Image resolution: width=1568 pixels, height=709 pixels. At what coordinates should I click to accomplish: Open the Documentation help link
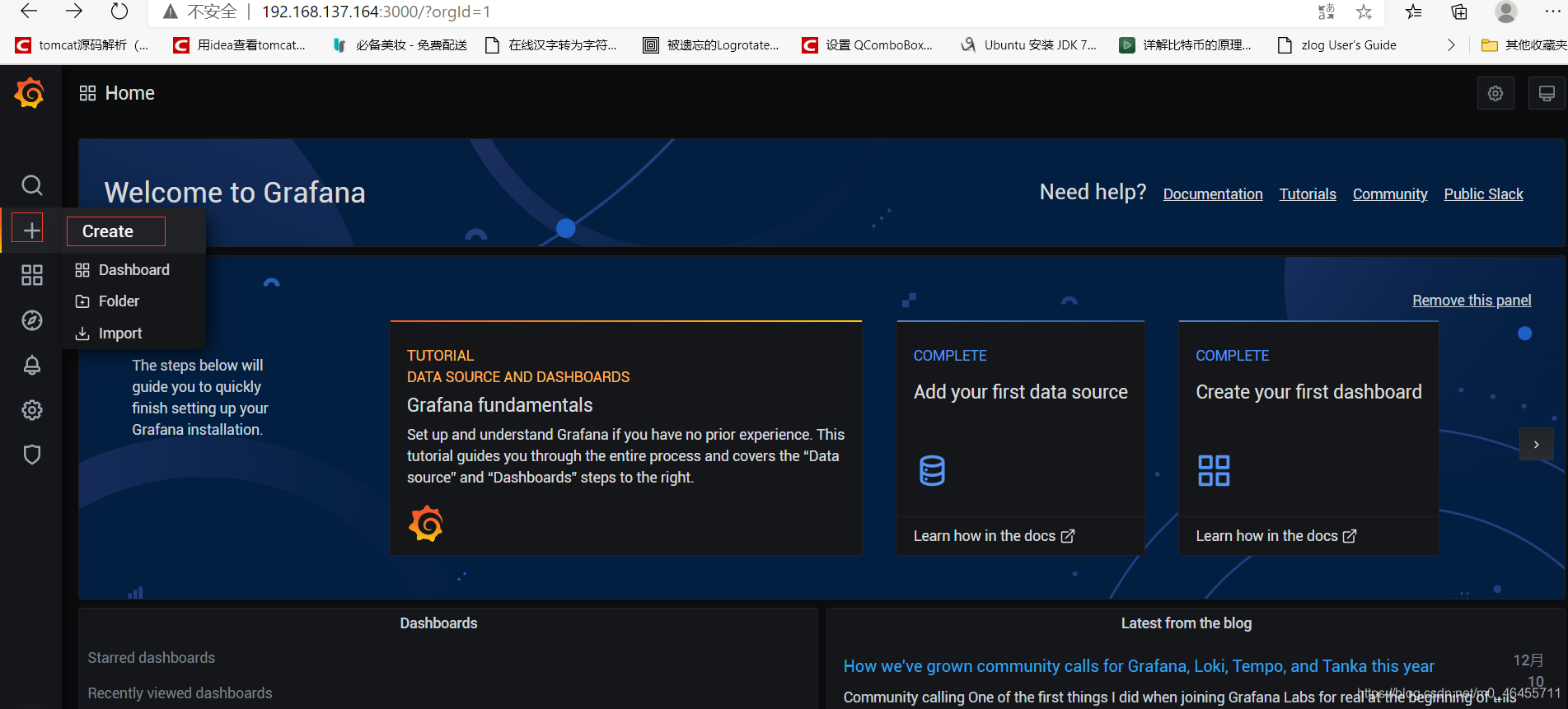[1213, 194]
